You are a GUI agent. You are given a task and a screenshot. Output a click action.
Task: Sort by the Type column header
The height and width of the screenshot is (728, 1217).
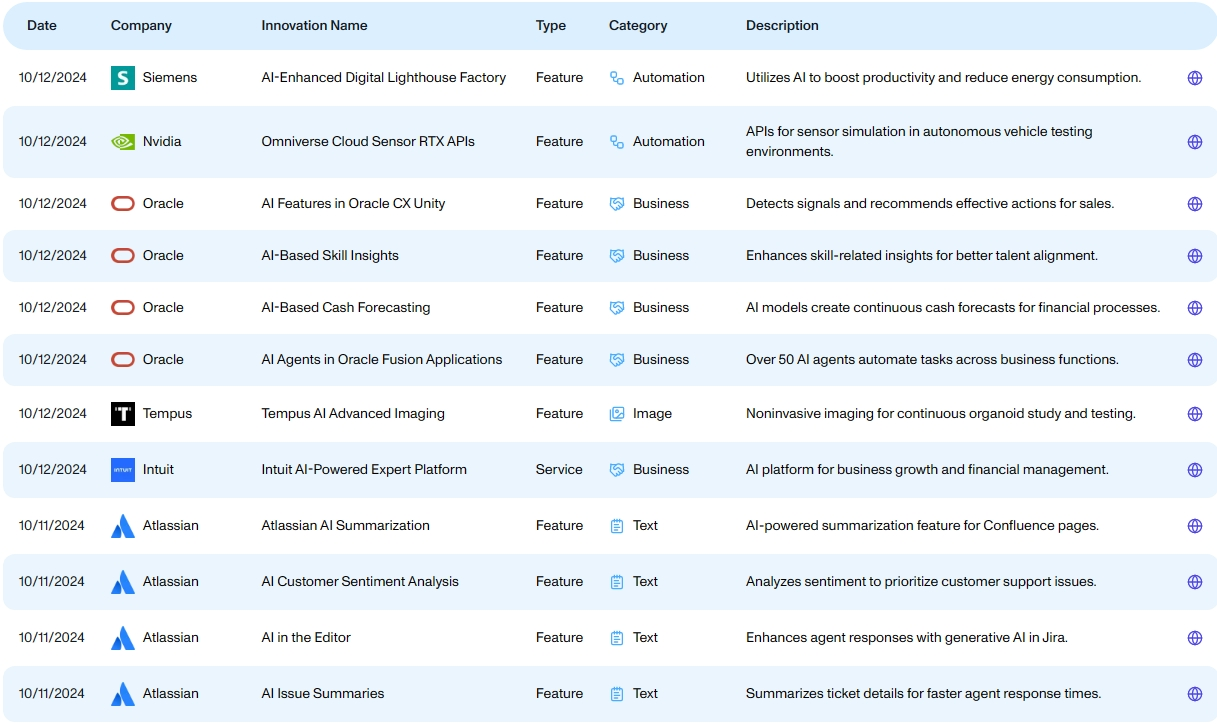point(551,26)
